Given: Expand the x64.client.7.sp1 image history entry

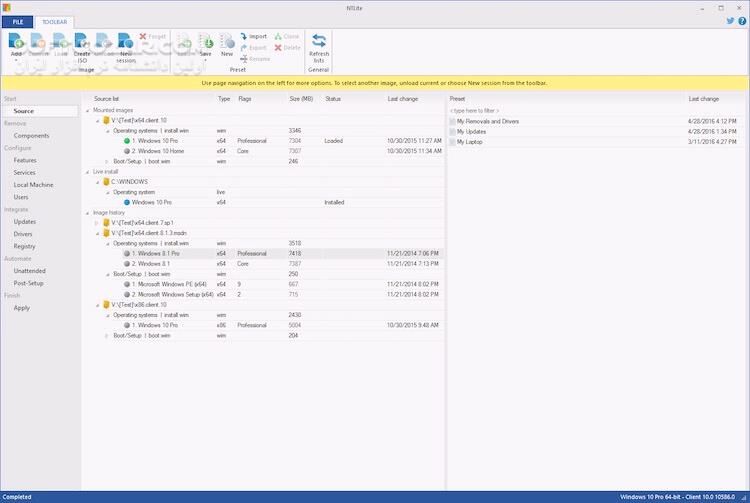Looking at the screenshot, I should [x=98, y=222].
